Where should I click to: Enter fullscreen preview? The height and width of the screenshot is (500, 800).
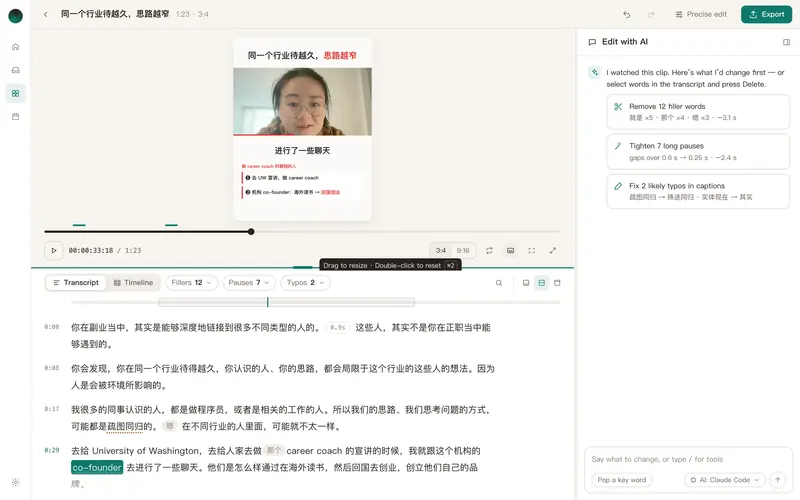click(532, 251)
